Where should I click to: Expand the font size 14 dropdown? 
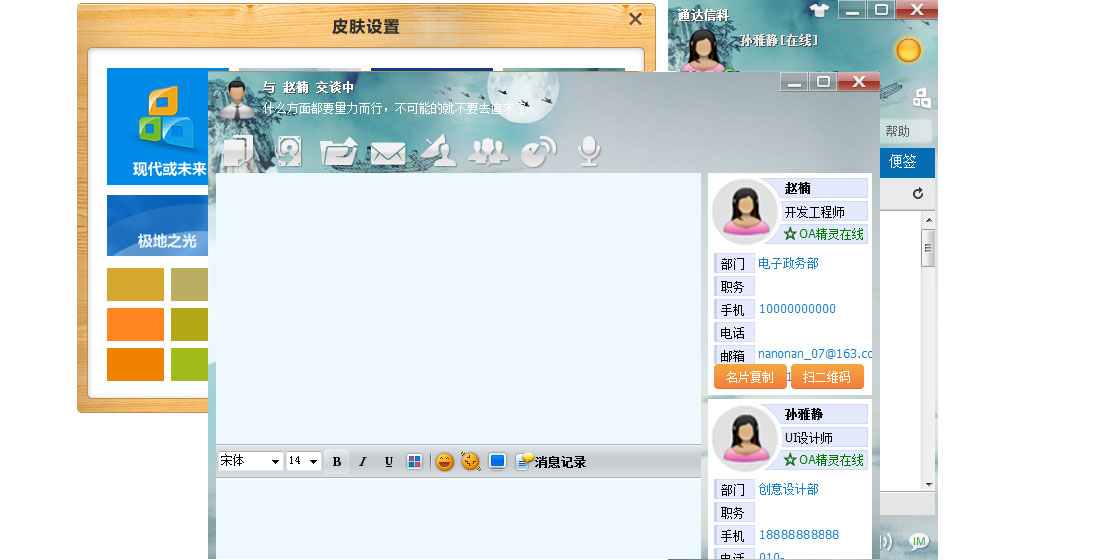click(x=303, y=461)
